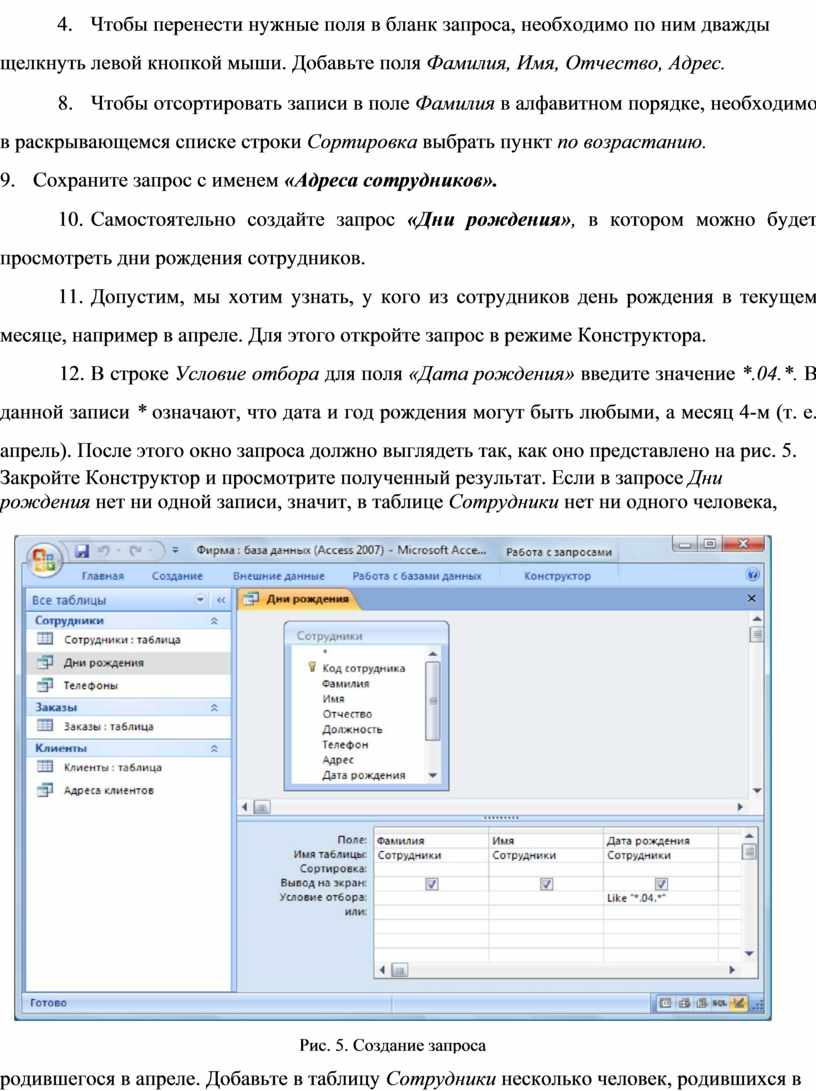The width and height of the screenshot is (816, 1091).
Task: Select Сотрудники : таблица in the navigation pane
Action: pyautogui.click(x=129, y=639)
